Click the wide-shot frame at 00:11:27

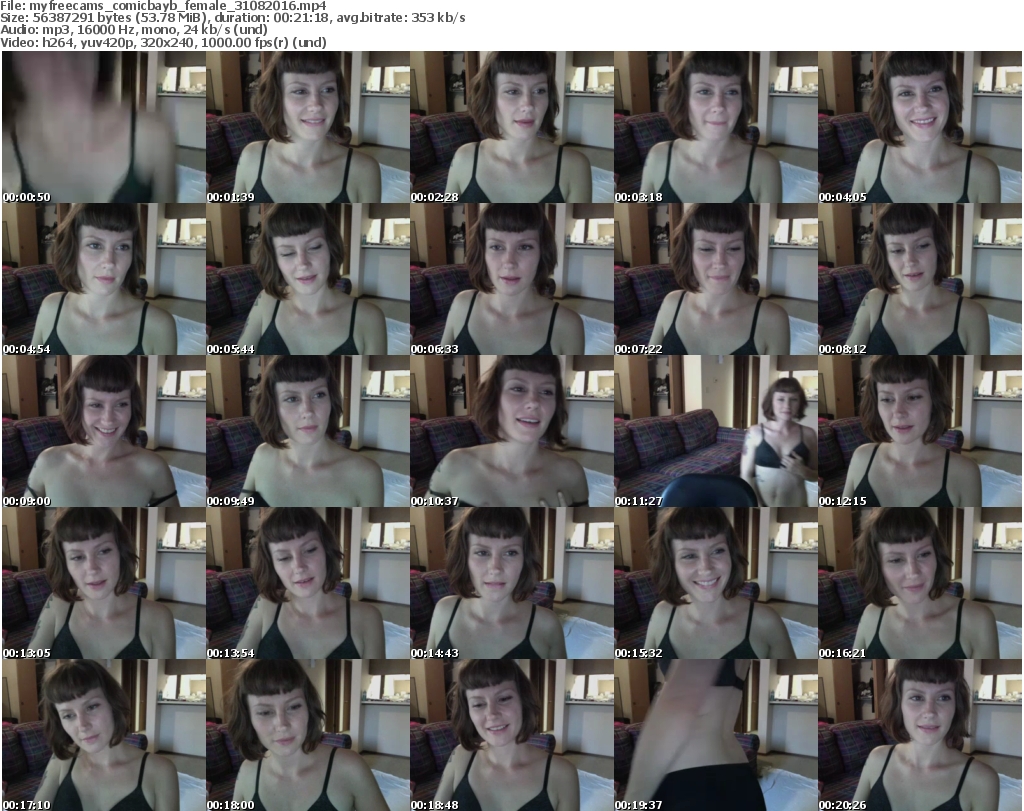(716, 432)
